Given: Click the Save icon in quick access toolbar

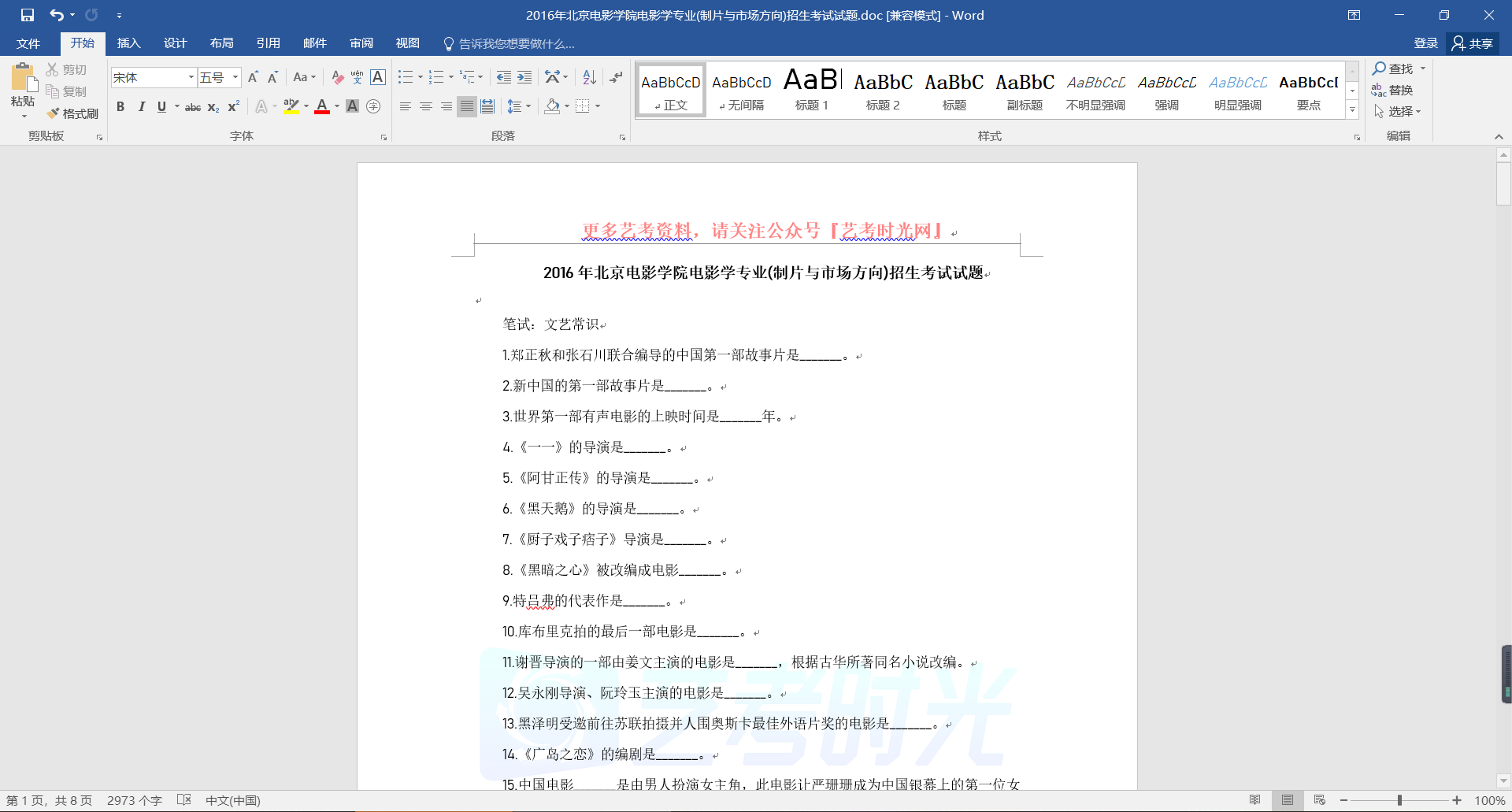Looking at the screenshot, I should pyautogui.click(x=28, y=15).
